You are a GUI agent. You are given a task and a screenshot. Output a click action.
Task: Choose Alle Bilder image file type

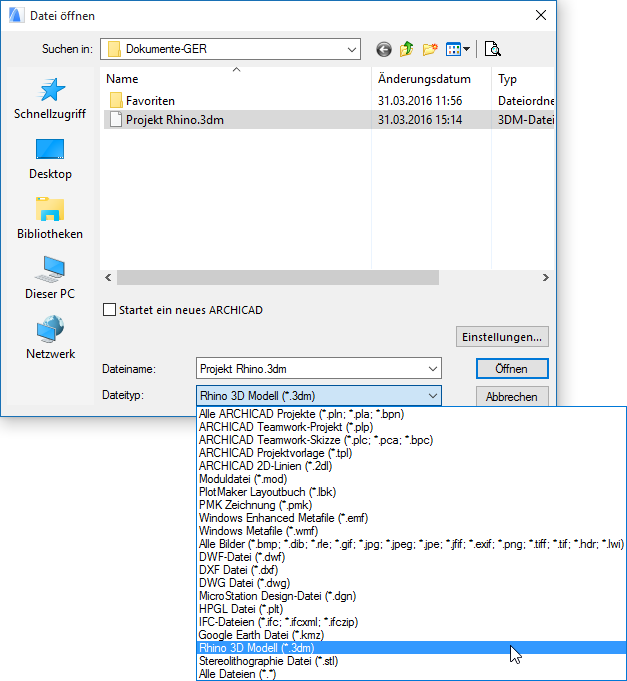412,544
